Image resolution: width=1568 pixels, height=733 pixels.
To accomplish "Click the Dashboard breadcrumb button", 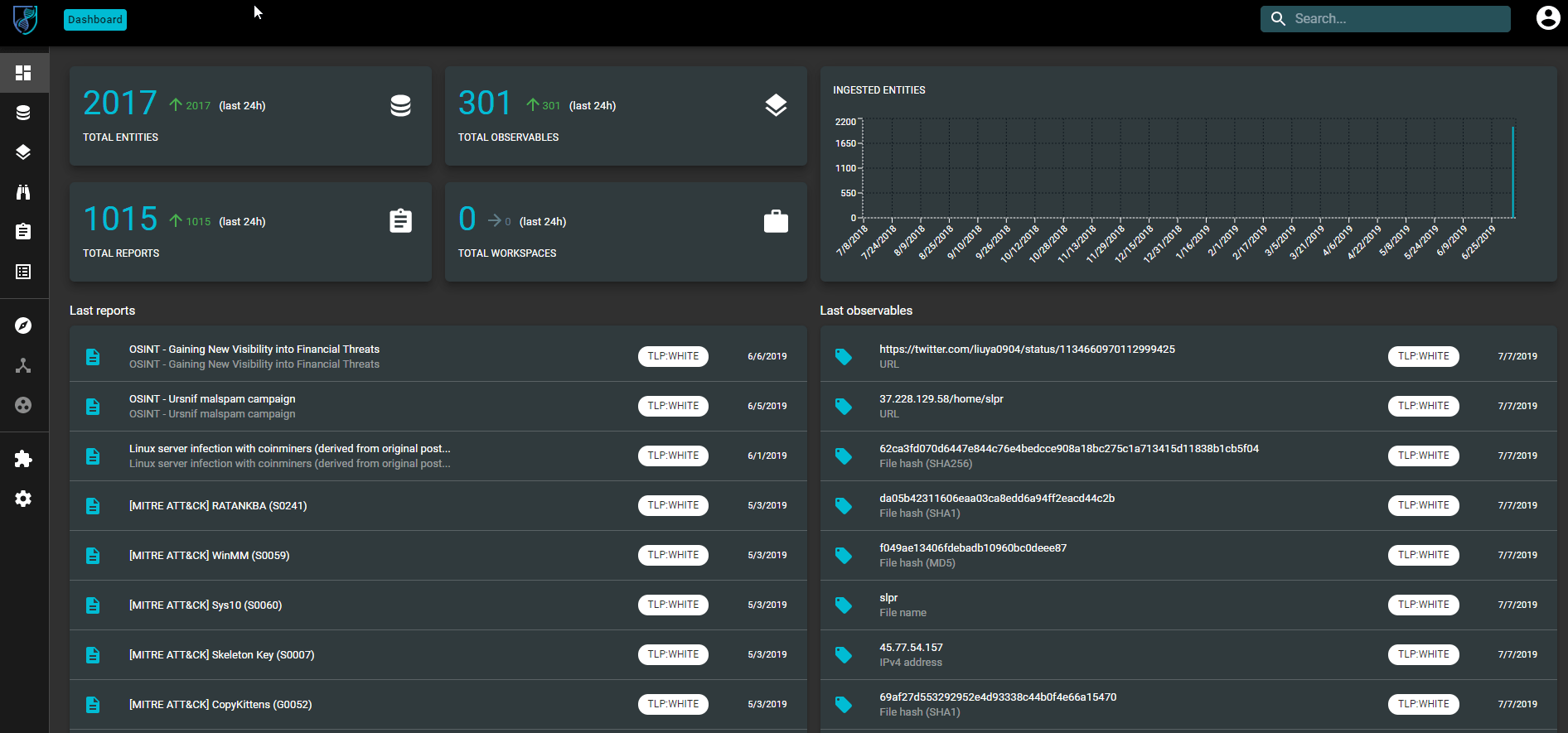I will click(95, 20).
